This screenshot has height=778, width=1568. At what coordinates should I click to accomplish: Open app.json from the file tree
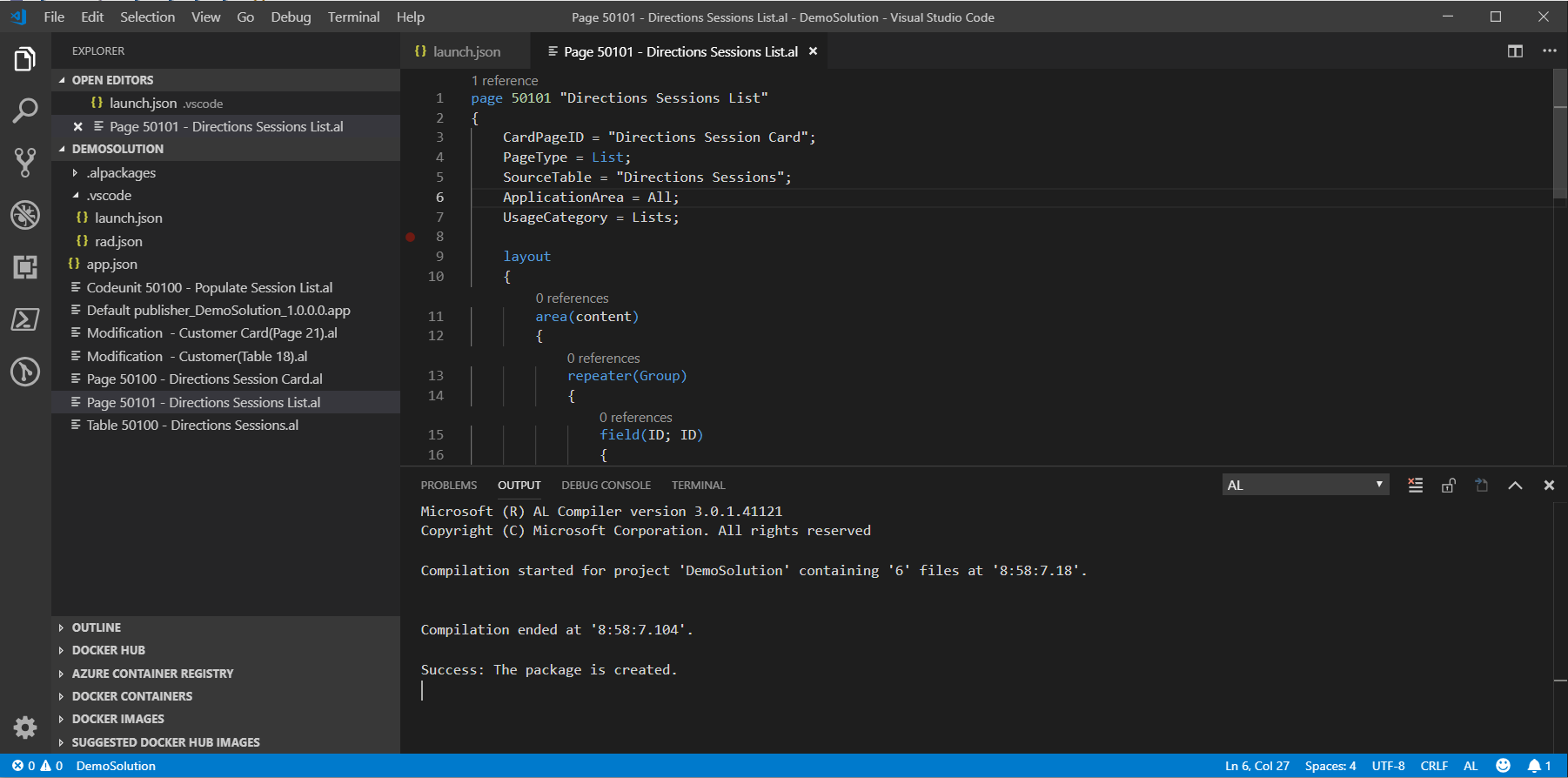pos(226,264)
